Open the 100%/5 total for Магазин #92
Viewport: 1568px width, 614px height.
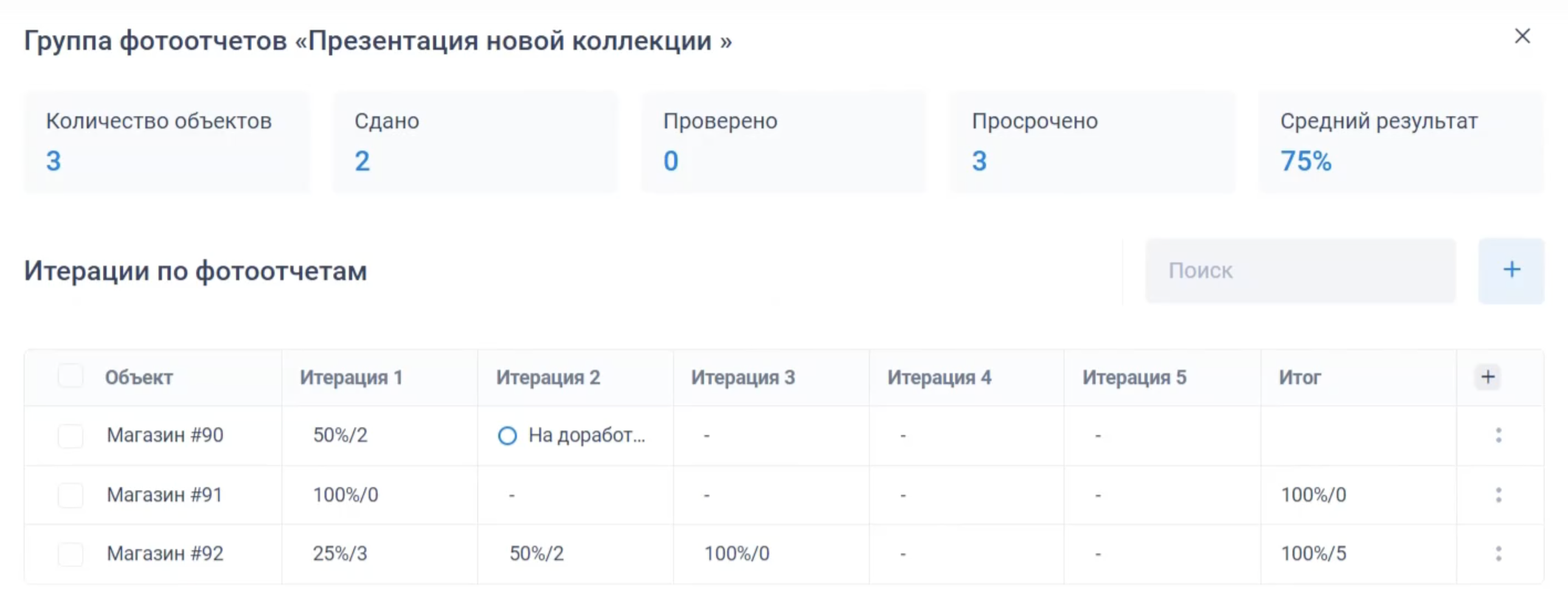point(1313,553)
